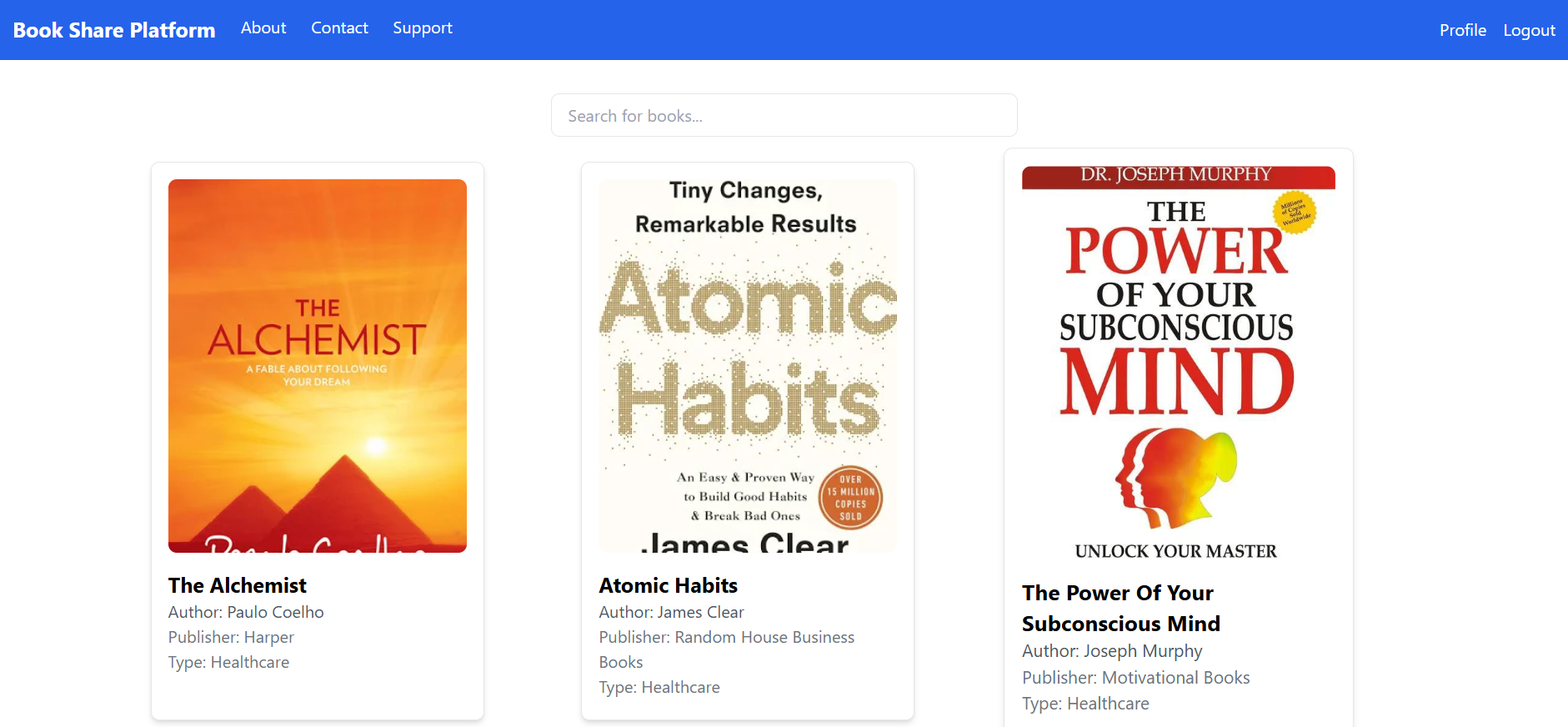Click author Paulo Coelho text

pyautogui.click(x=246, y=612)
